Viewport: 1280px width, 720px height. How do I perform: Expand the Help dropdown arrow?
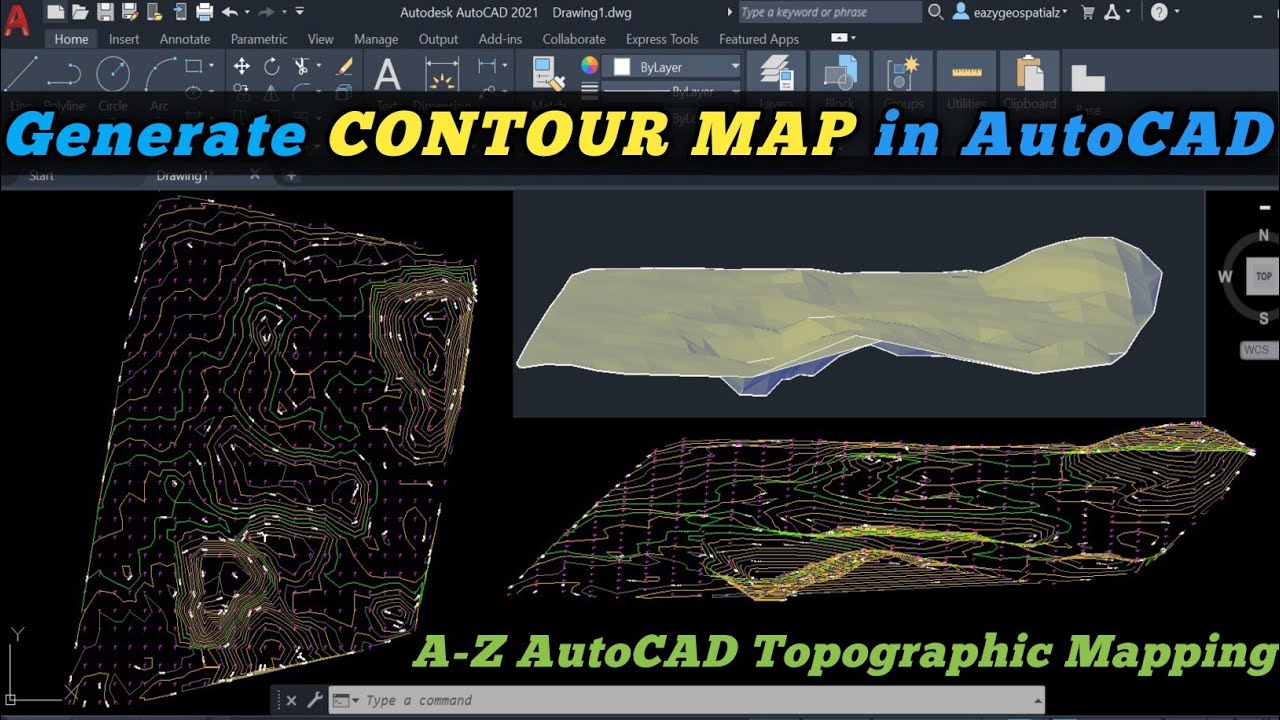tap(1176, 12)
